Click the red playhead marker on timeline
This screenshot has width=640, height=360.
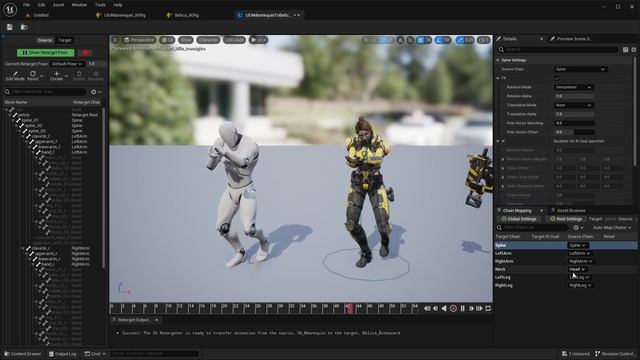[349, 308]
